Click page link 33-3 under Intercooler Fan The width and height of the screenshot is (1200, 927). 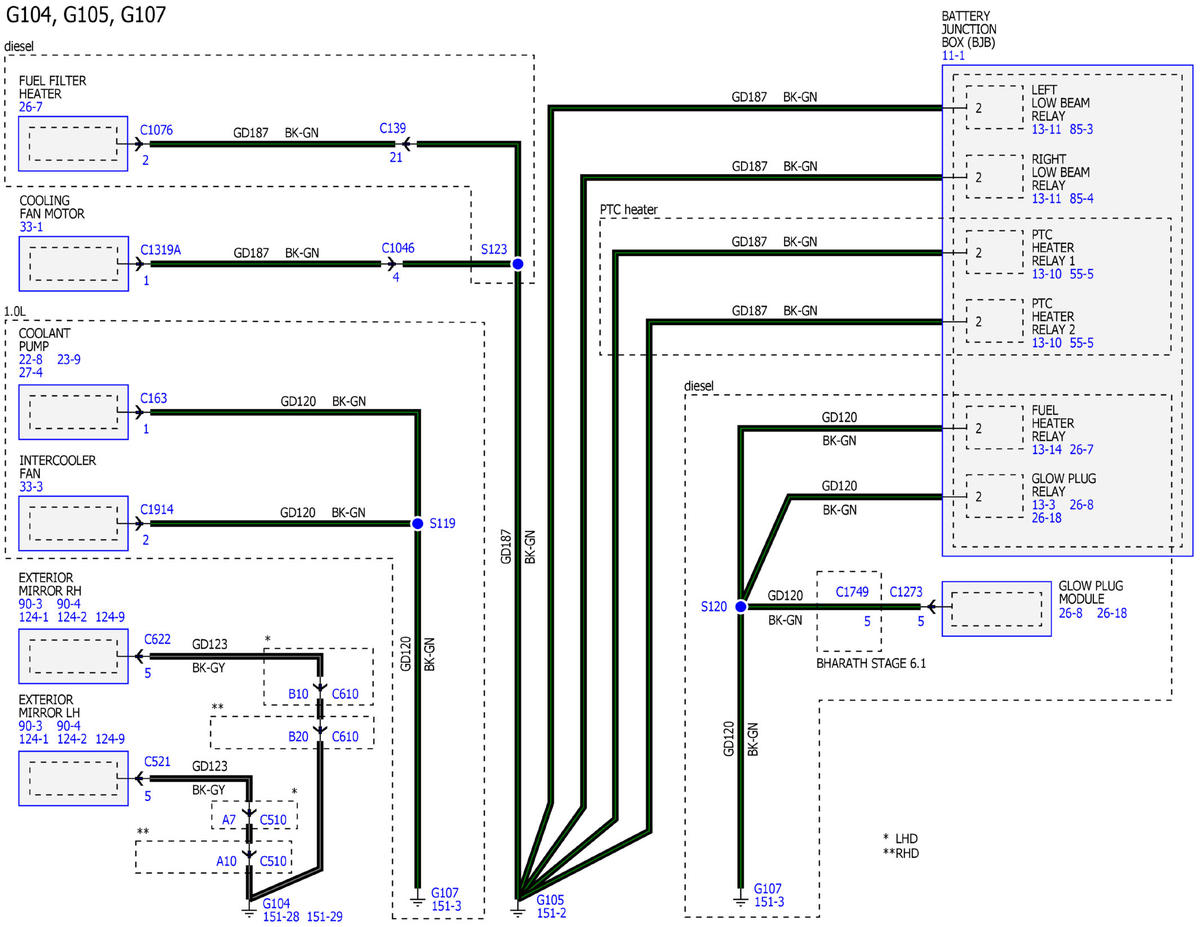tap(31, 487)
